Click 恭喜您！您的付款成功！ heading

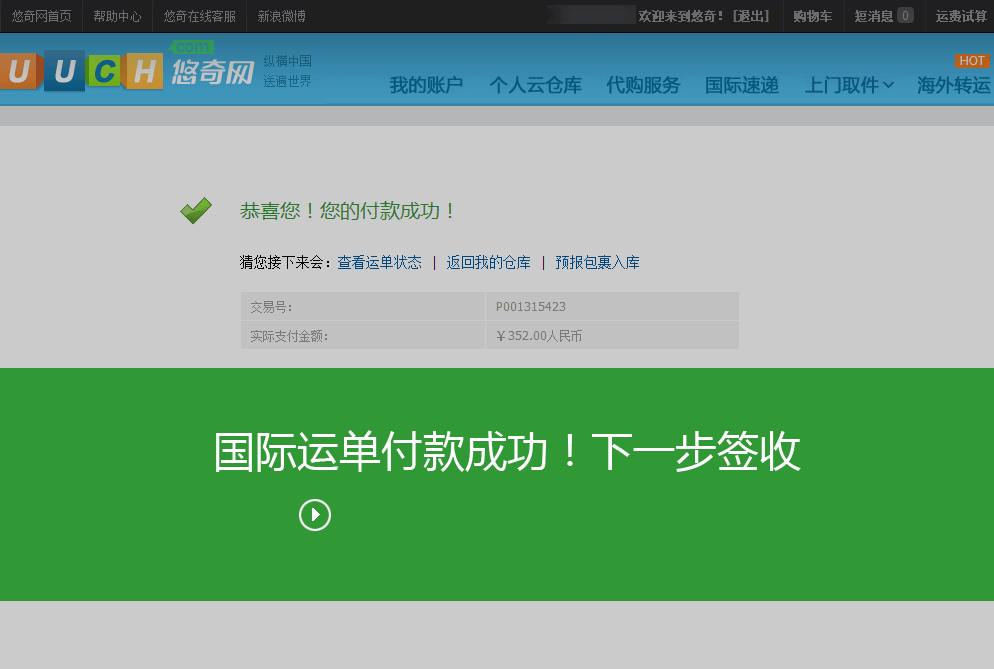[348, 211]
